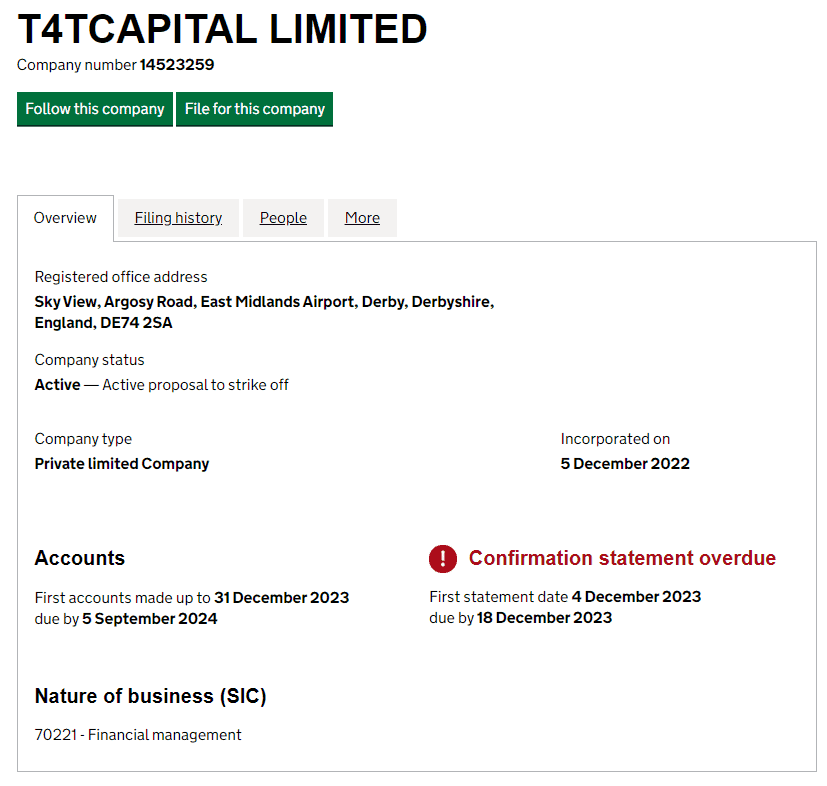Click the T4TCAPITAL LIMITED company name heading
The height and width of the screenshot is (786, 827).
tap(222, 30)
